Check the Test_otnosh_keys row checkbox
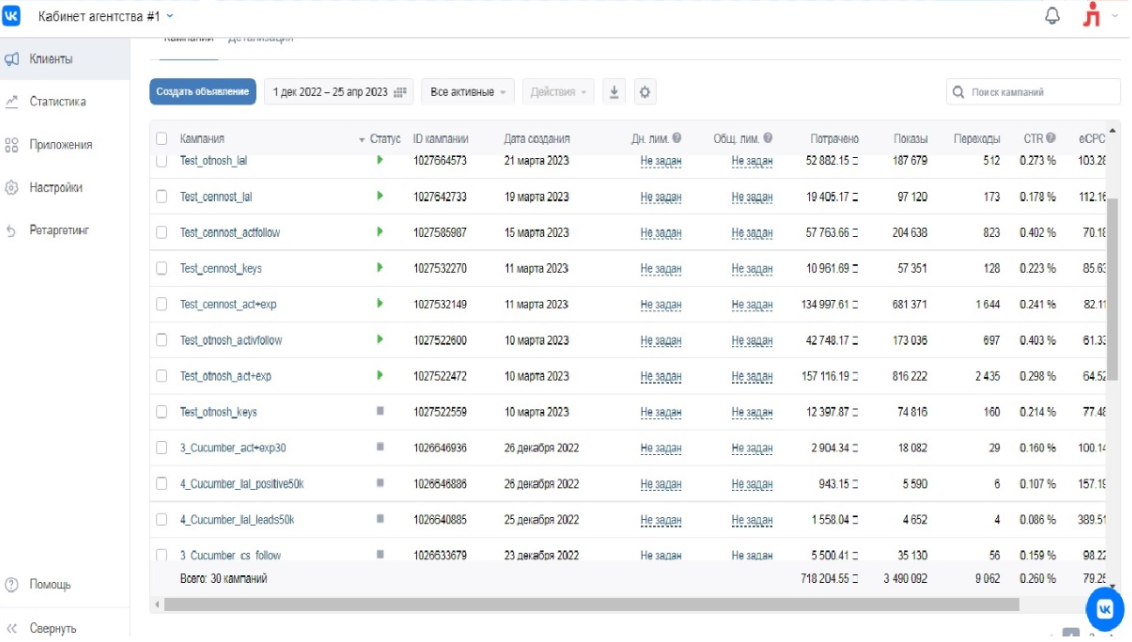Image resolution: width=1132 pixels, height=642 pixels. [162, 412]
